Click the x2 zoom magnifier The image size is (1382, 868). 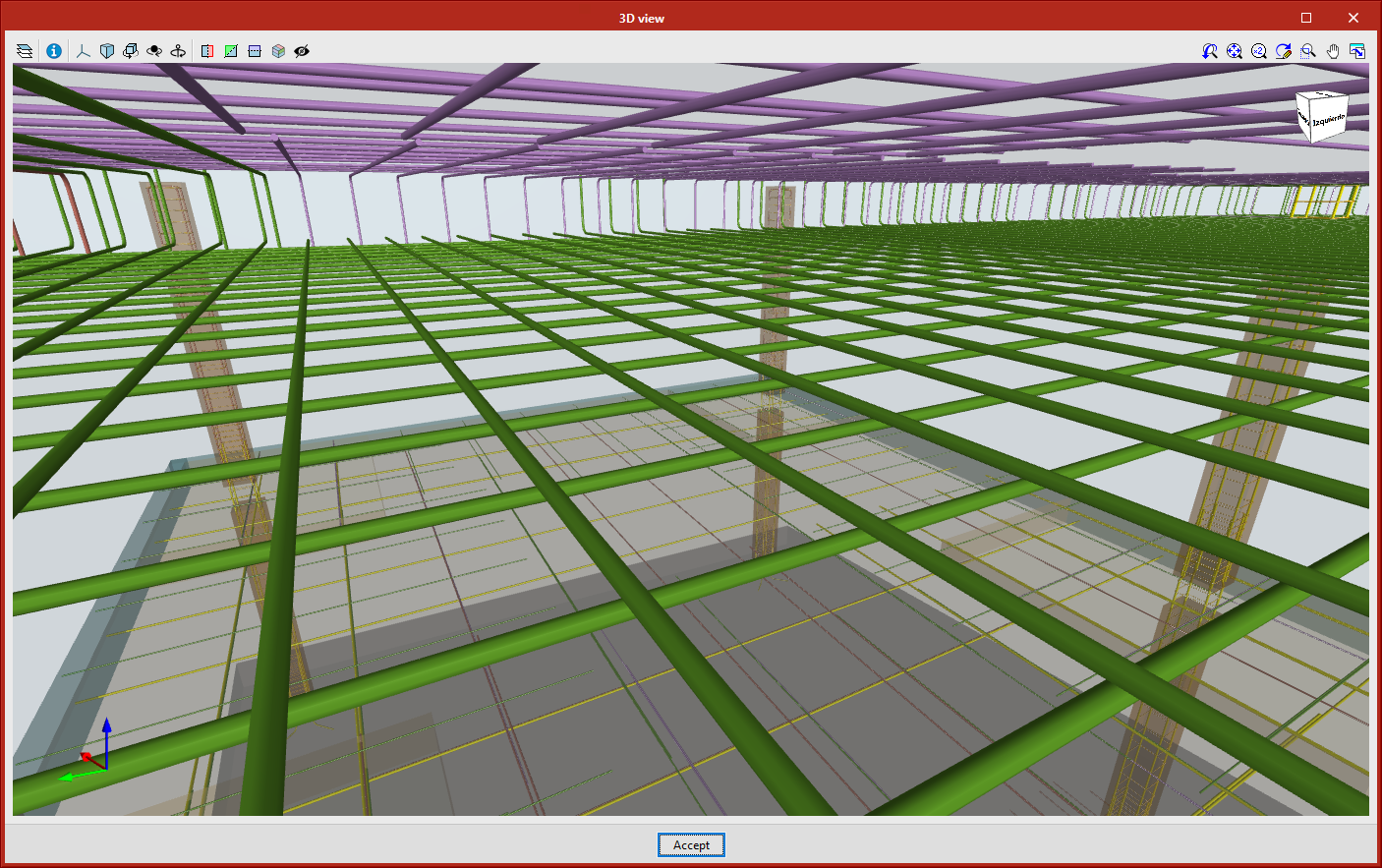[1259, 51]
